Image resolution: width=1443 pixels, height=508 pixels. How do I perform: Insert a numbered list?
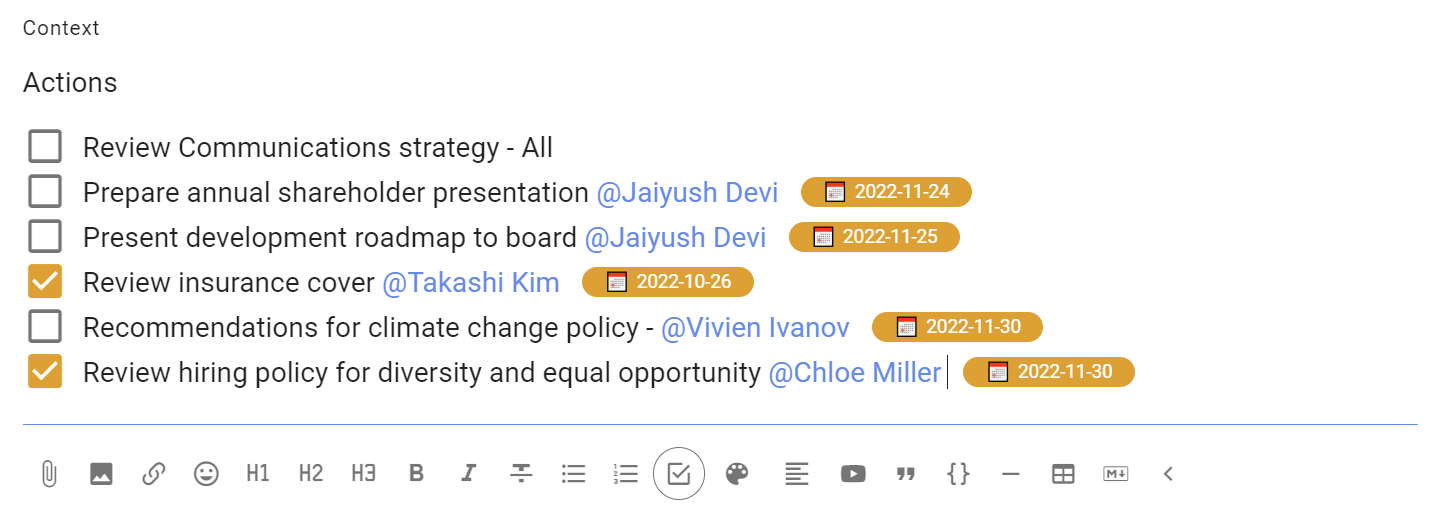pyautogui.click(x=626, y=474)
